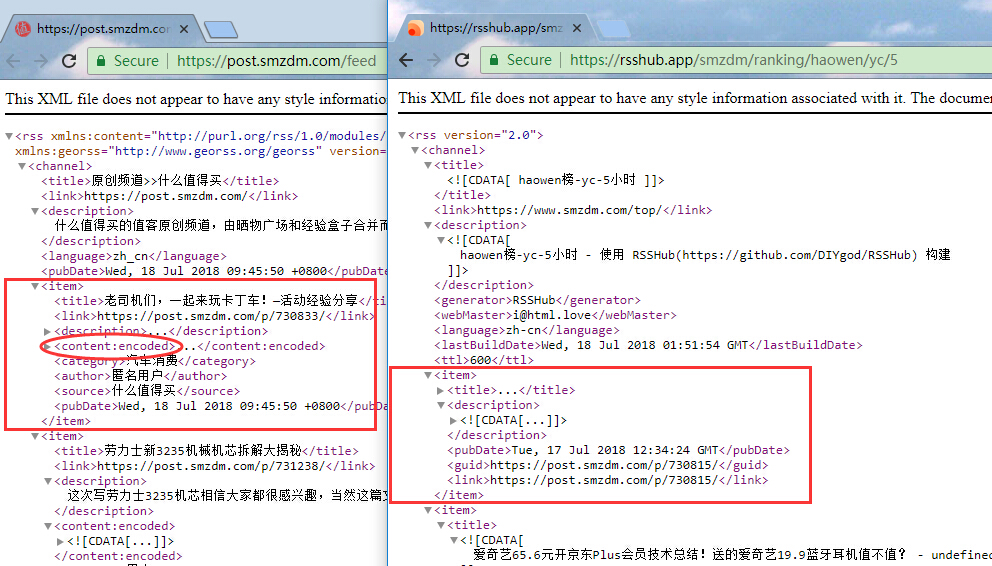Collapse the description node under right channel
This screenshot has width=992, height=566.
tap(428, 225)
